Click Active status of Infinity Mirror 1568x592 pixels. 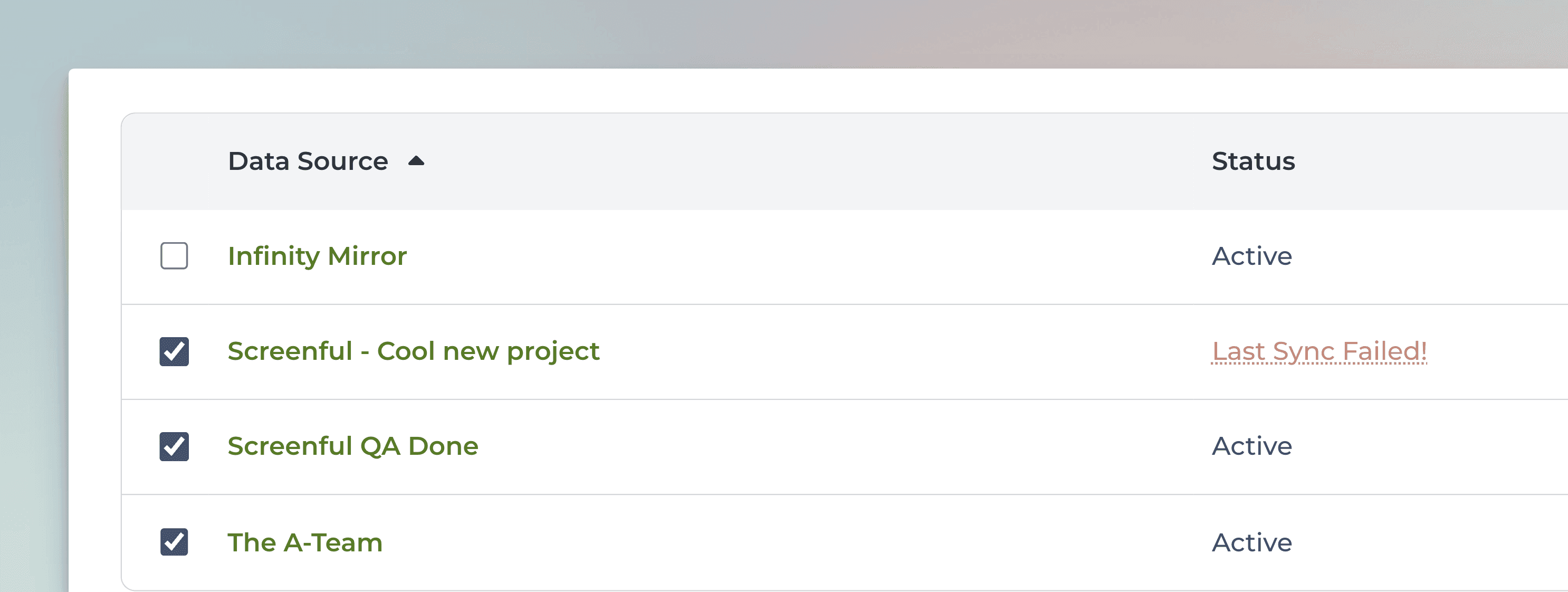click(1251, 256)
